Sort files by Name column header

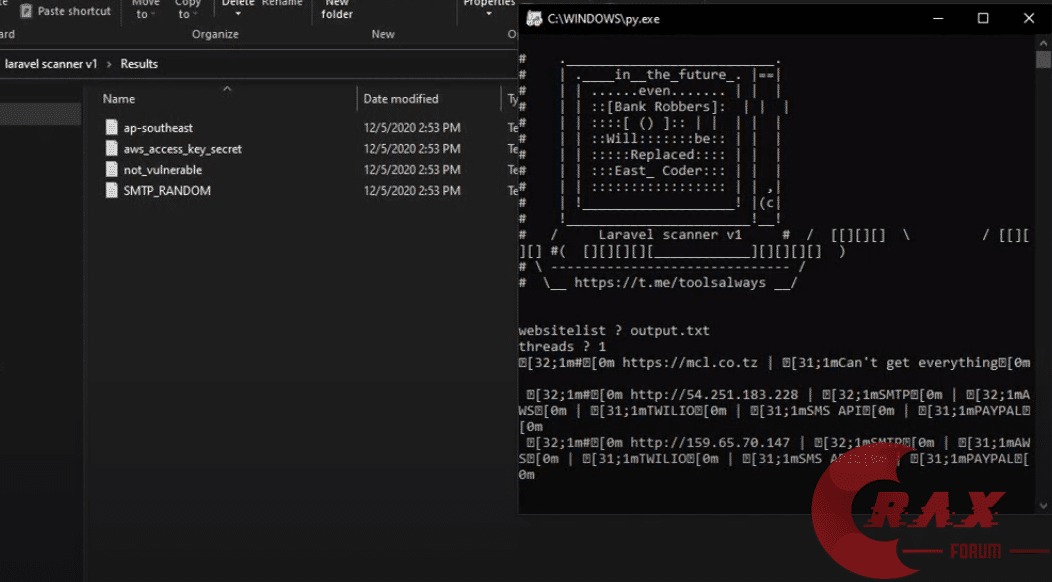click(x=119, y=99)
